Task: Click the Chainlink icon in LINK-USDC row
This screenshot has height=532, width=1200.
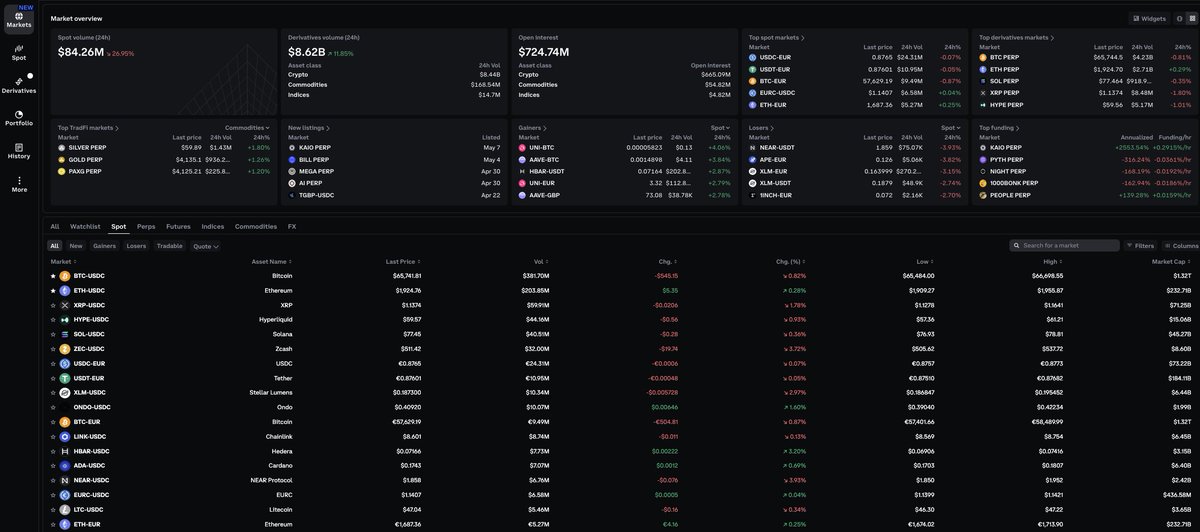Action: point(65,436)
